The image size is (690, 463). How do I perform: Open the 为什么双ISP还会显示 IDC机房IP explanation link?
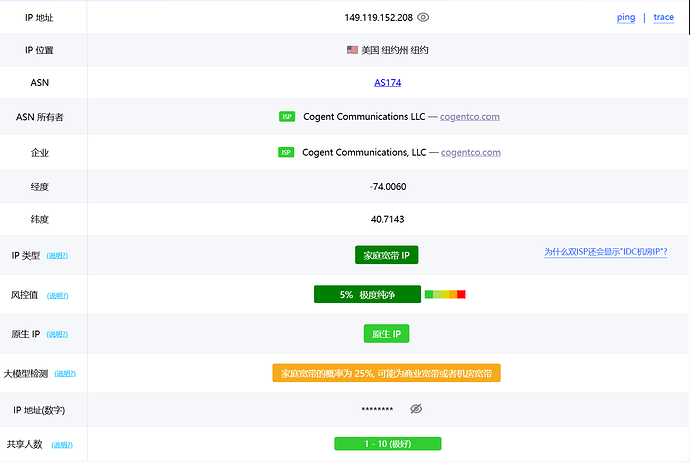(x=606, y=252)
